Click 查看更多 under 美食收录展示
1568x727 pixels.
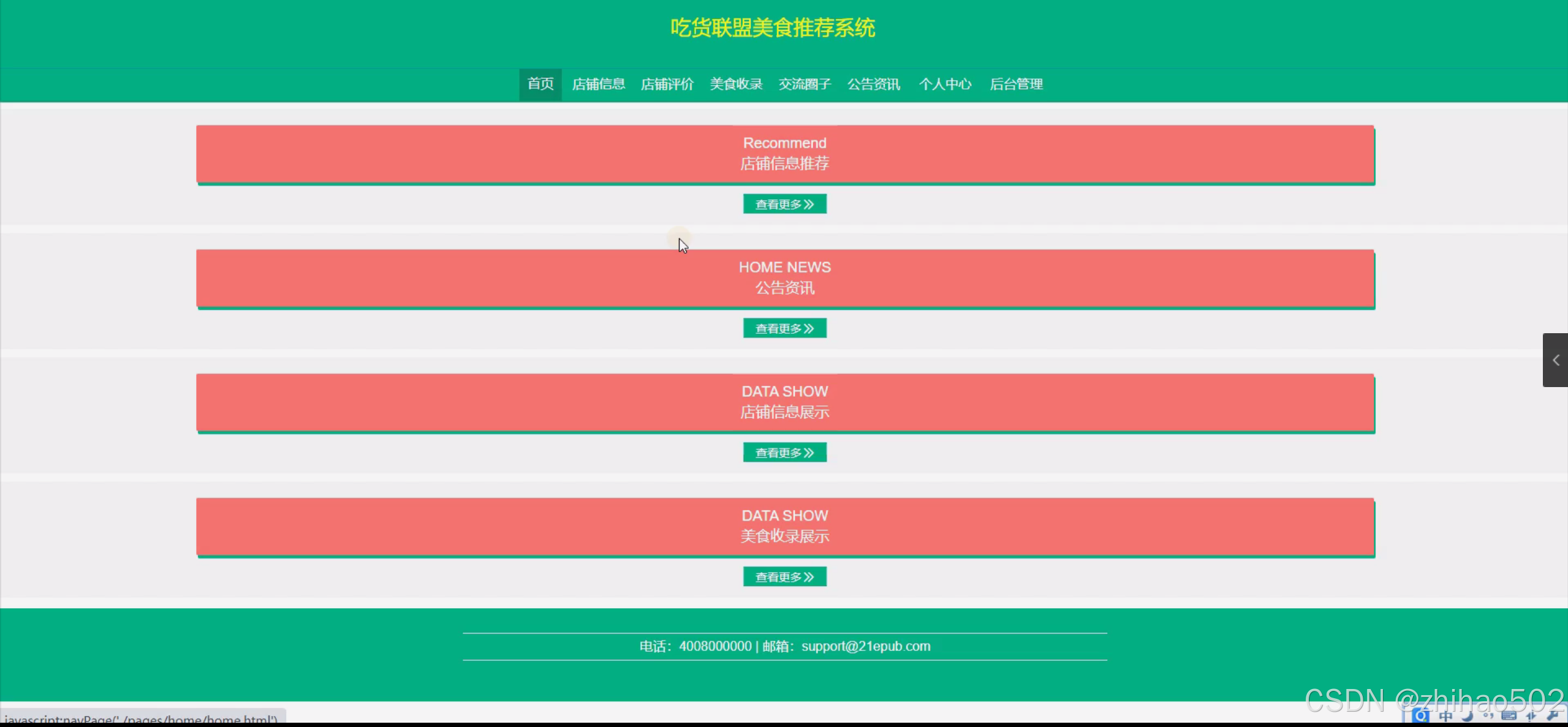pyautogui.click(x=784, y=577)
